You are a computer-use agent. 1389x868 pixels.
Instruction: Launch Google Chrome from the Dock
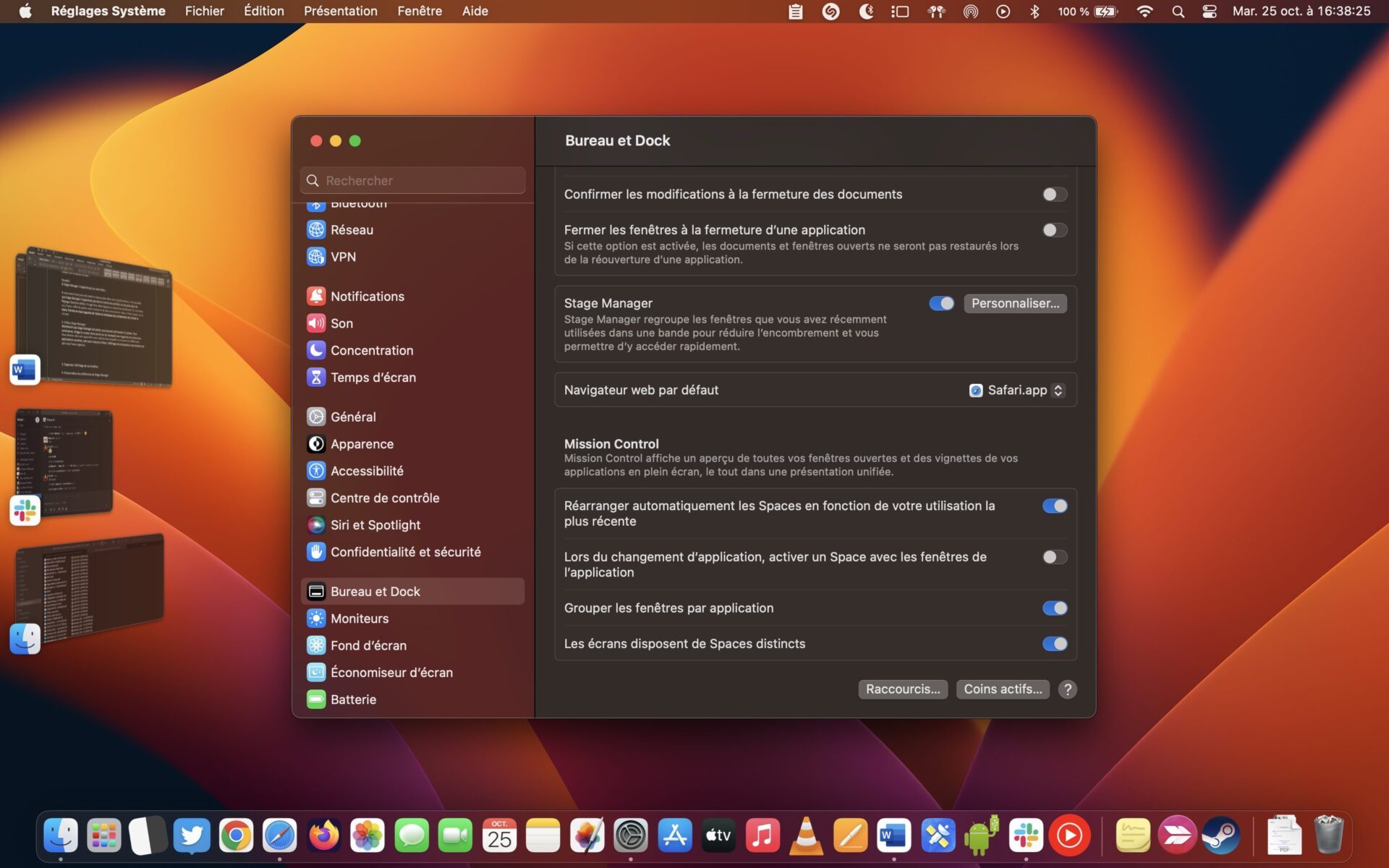(236, 836)
